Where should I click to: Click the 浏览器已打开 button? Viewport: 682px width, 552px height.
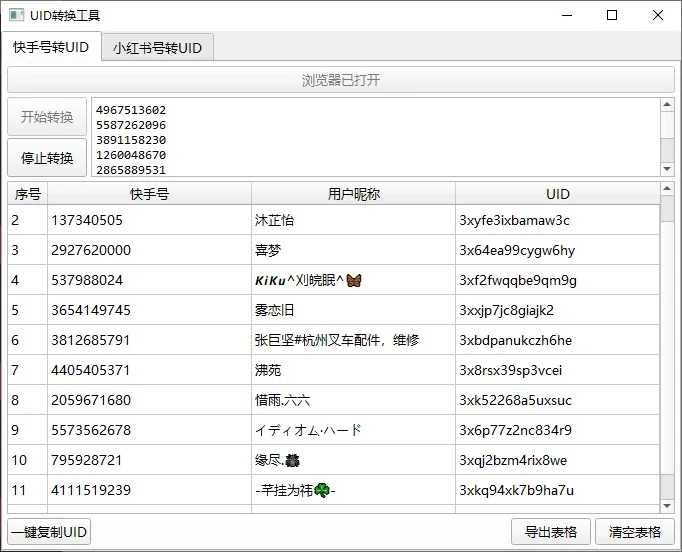coord(341,80)
